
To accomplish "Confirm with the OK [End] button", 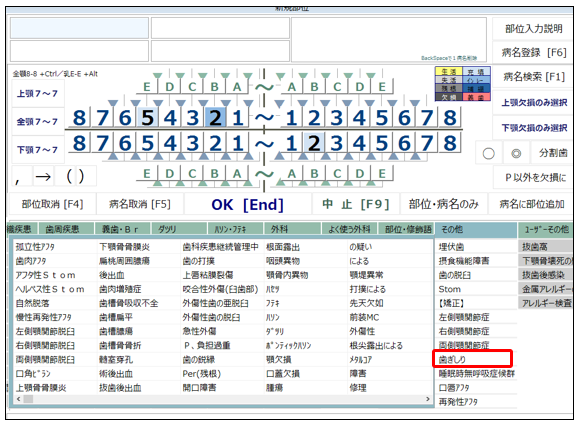I will (x=247, y=205).
